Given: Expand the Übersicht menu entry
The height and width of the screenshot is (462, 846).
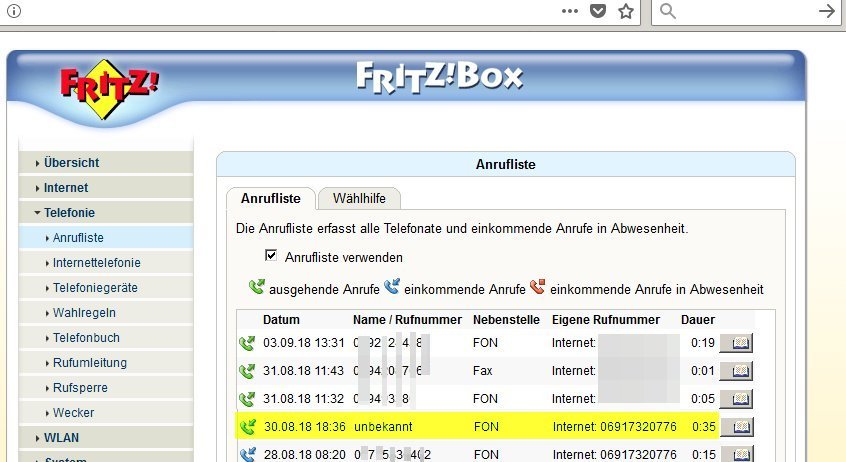Looking at the screenshot, I should click(x=106, y=162).
